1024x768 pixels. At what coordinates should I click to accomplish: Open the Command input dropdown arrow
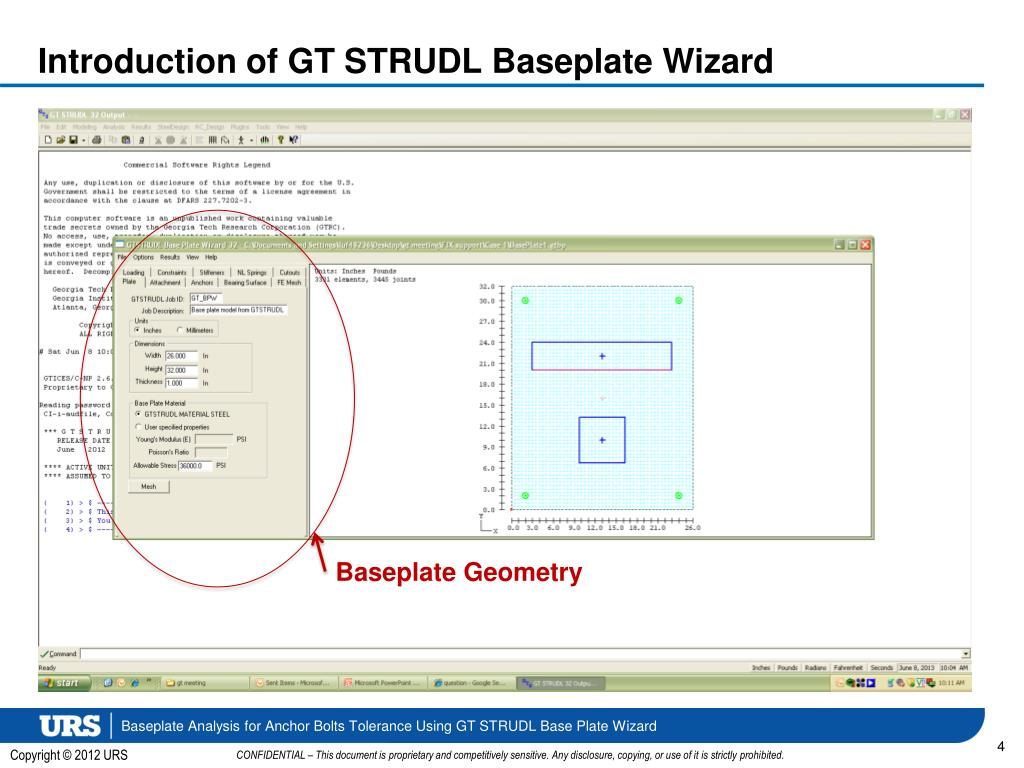pyautogui.click(x=966, y=654)
